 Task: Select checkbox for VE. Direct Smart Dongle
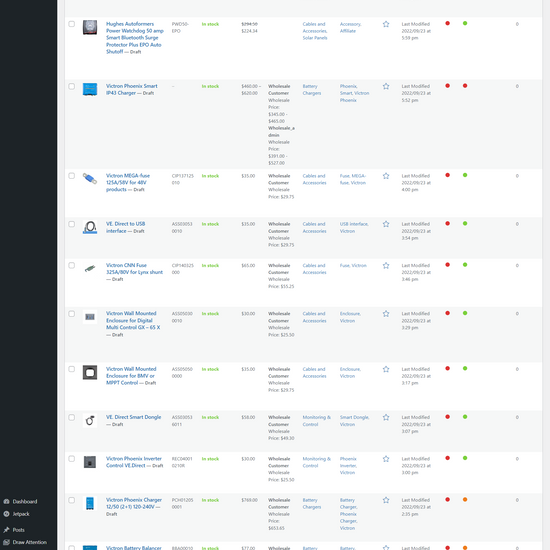(72, 417)
